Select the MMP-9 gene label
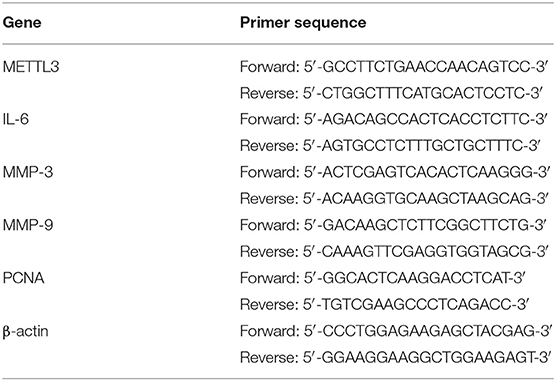Image resolution: width=556 pixels, height=381 pixels. (x=28, y=225)
